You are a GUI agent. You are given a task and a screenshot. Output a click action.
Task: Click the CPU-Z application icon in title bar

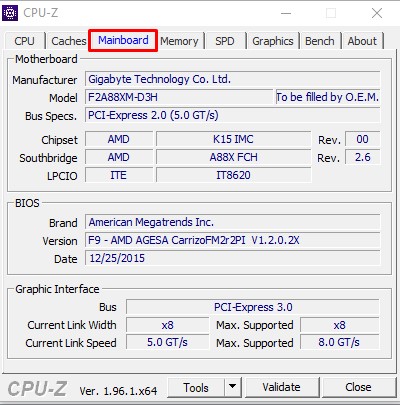pyautogui.click(x=10, y=13)
